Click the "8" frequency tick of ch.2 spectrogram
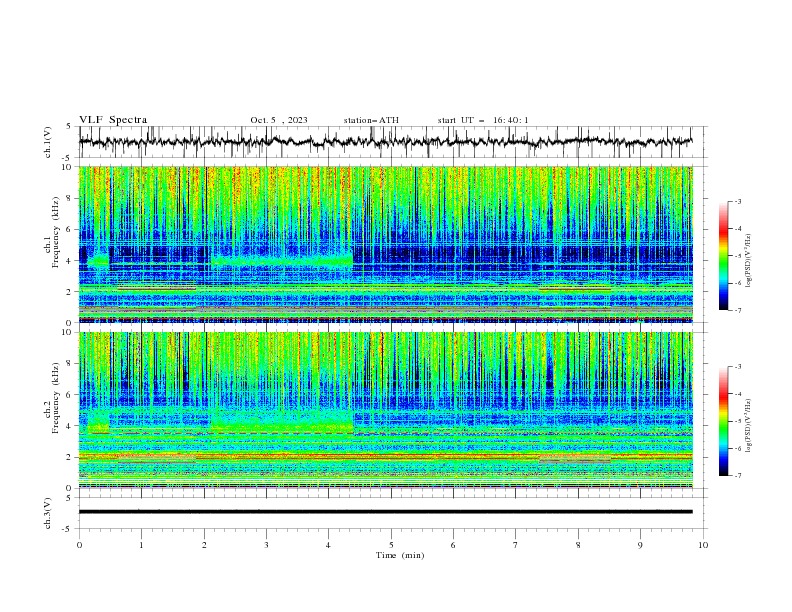 (71, 364)
